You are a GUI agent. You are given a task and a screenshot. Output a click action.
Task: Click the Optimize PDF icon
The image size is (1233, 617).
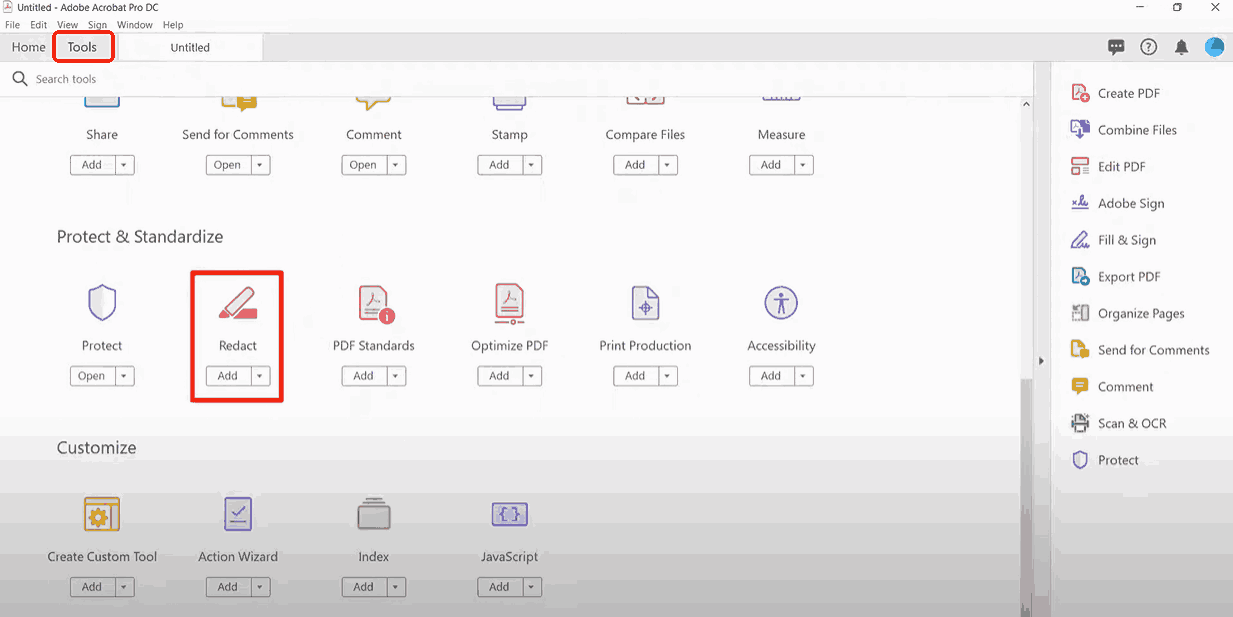[x=510, y=304]
